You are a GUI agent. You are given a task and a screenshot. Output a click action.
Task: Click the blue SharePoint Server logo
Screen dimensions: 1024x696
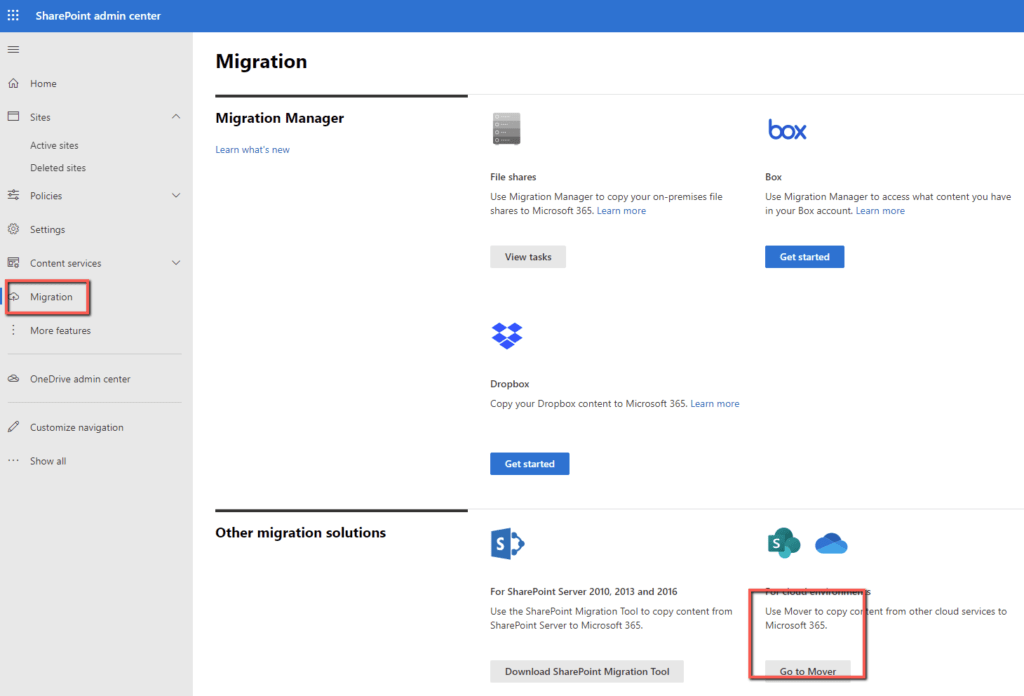(x=507, y=544)
